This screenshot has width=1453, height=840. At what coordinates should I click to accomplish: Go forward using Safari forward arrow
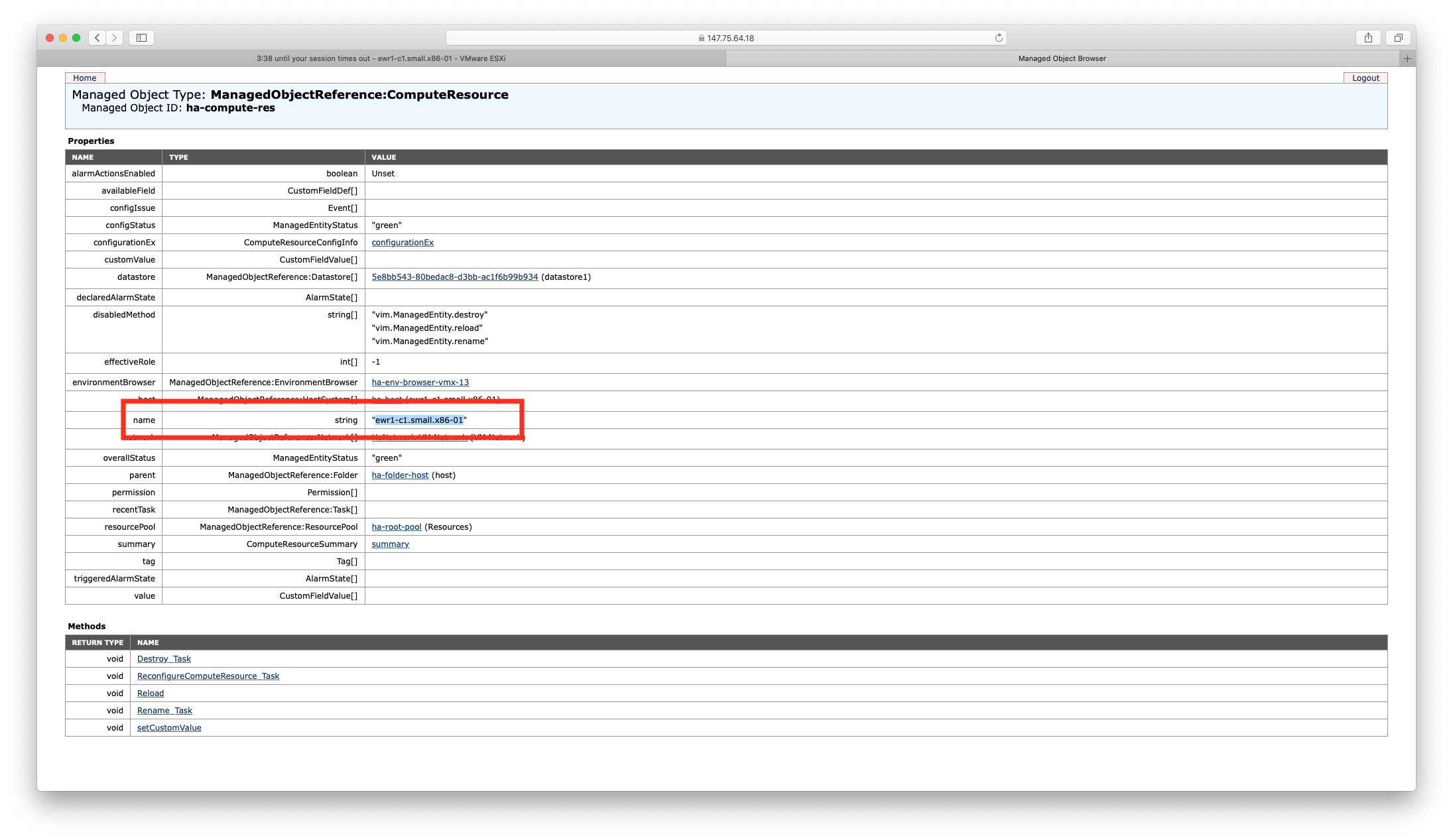pyautogui.click(x=115, y=38)
